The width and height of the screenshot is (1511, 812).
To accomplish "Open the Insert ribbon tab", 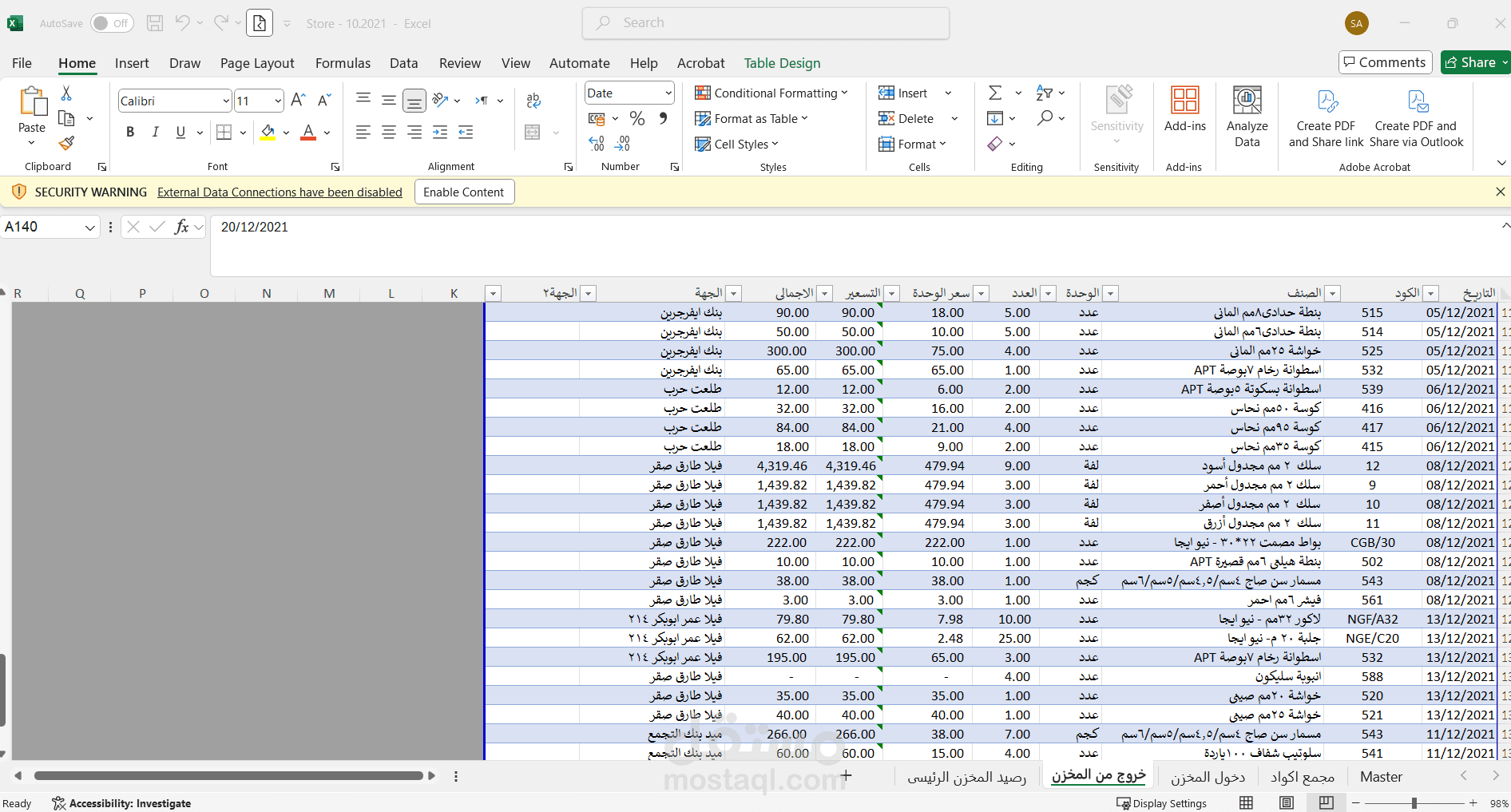I will (x=132, y=63).
